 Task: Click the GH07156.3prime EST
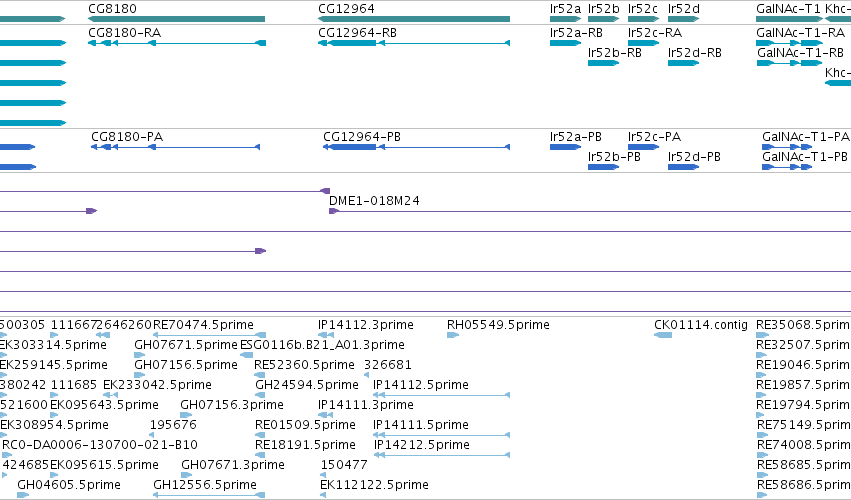coord(186,415)
